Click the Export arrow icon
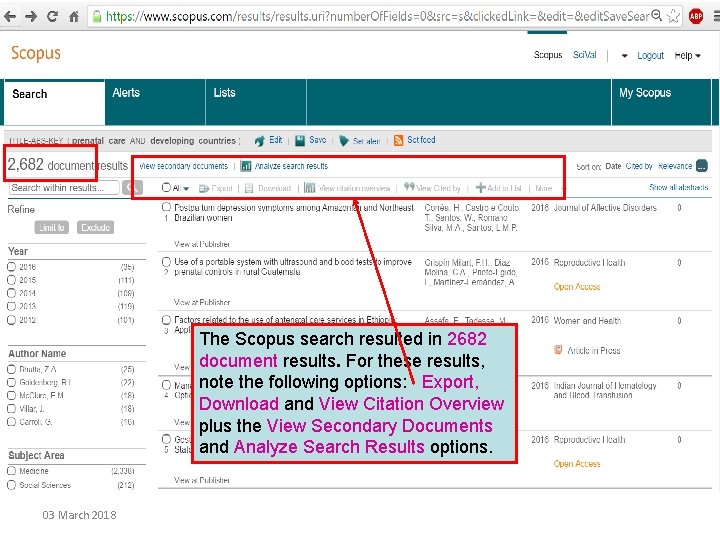720x540 pixels. [204, 188]
